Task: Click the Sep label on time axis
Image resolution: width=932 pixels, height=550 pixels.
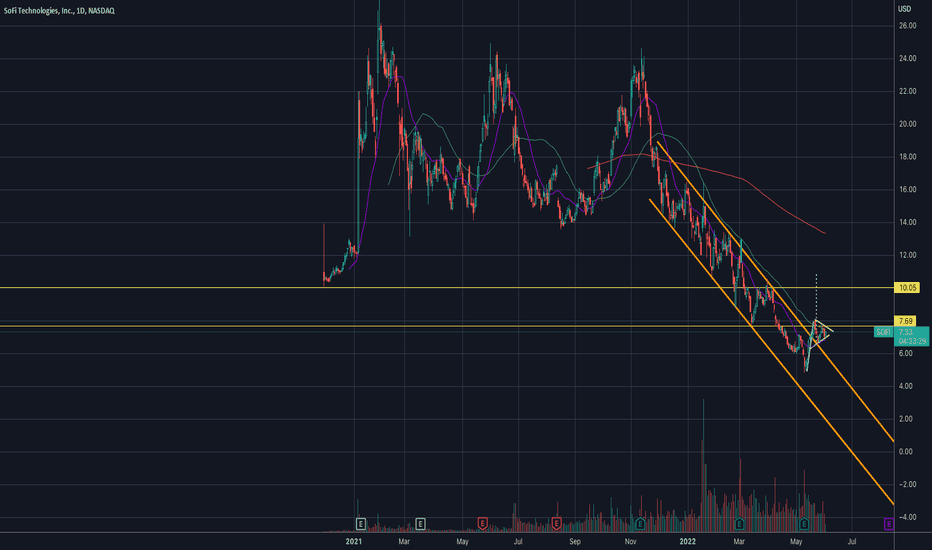Action: 575,542
